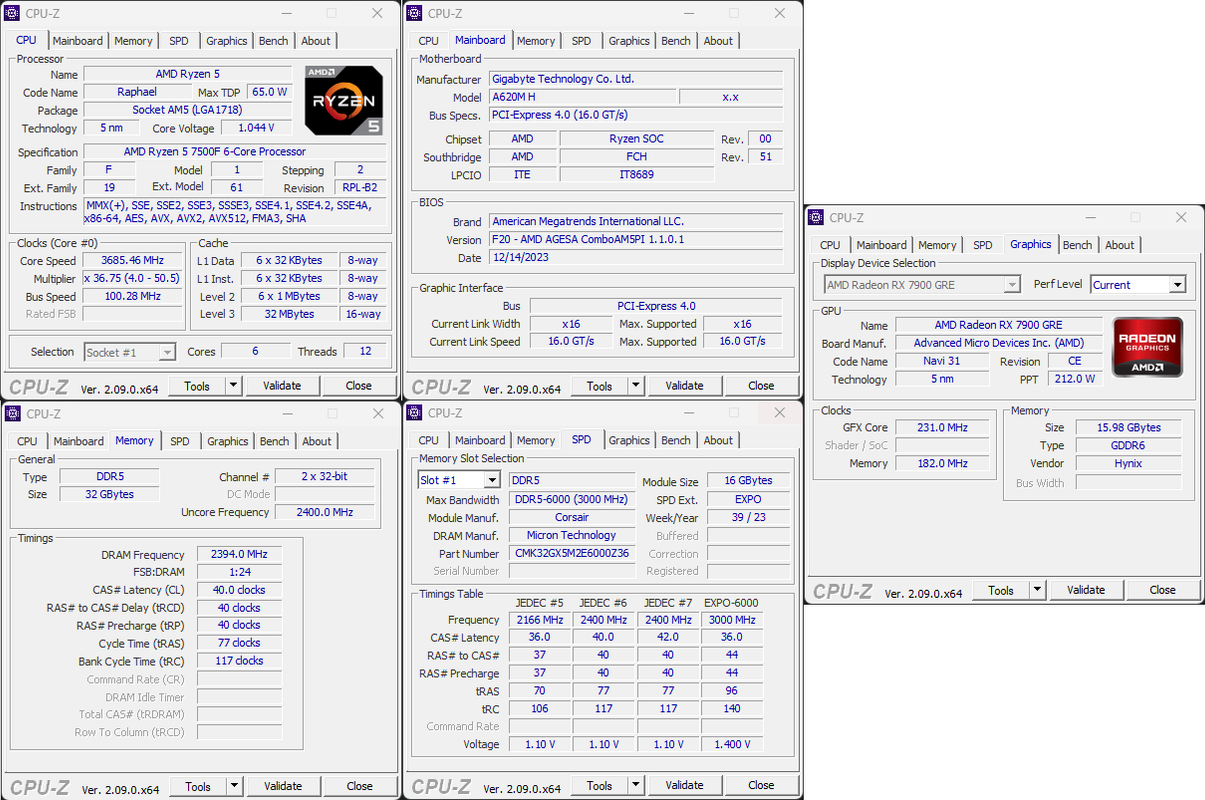Screen dimensions: 1205x800
Task: Switch to Mainboard tab in CPU window
Action: pyautogui.click(x=78, y=41)
